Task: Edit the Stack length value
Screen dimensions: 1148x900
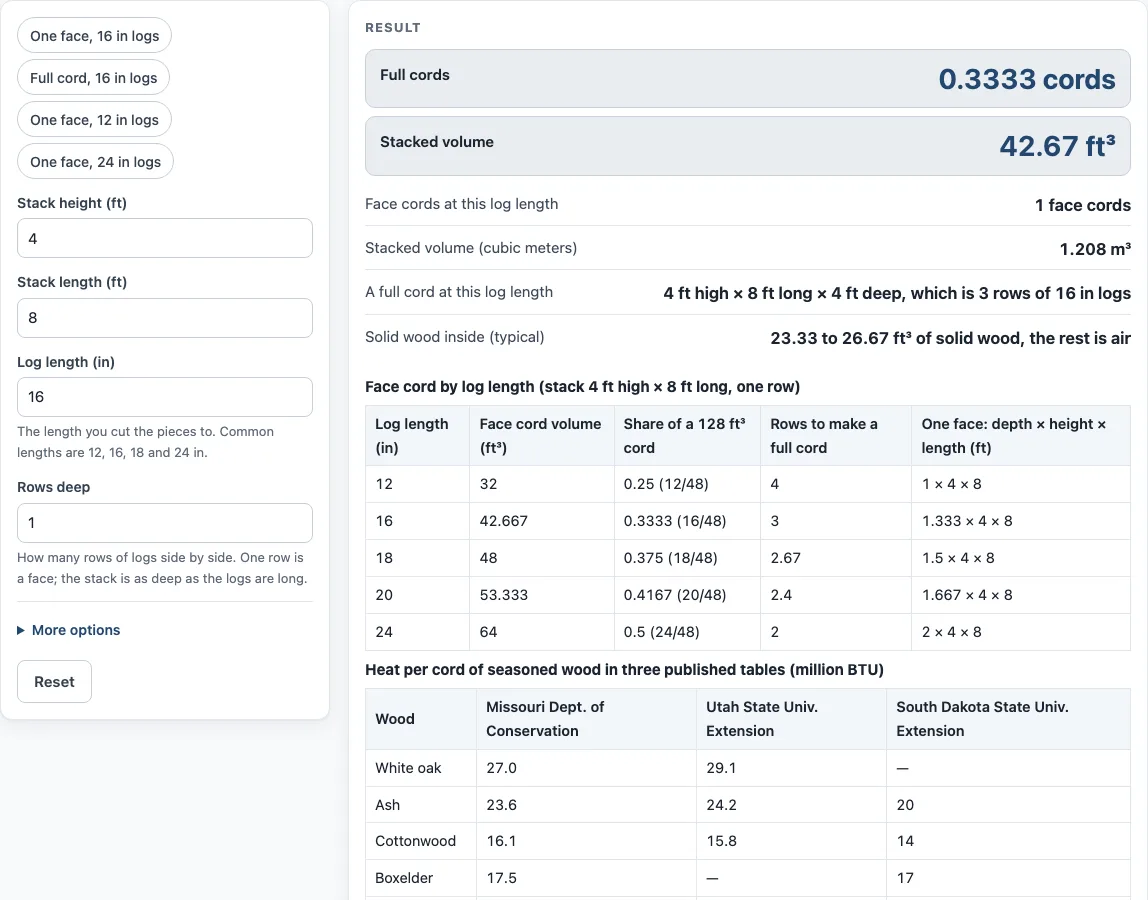Action: click(x=165, y=318)
